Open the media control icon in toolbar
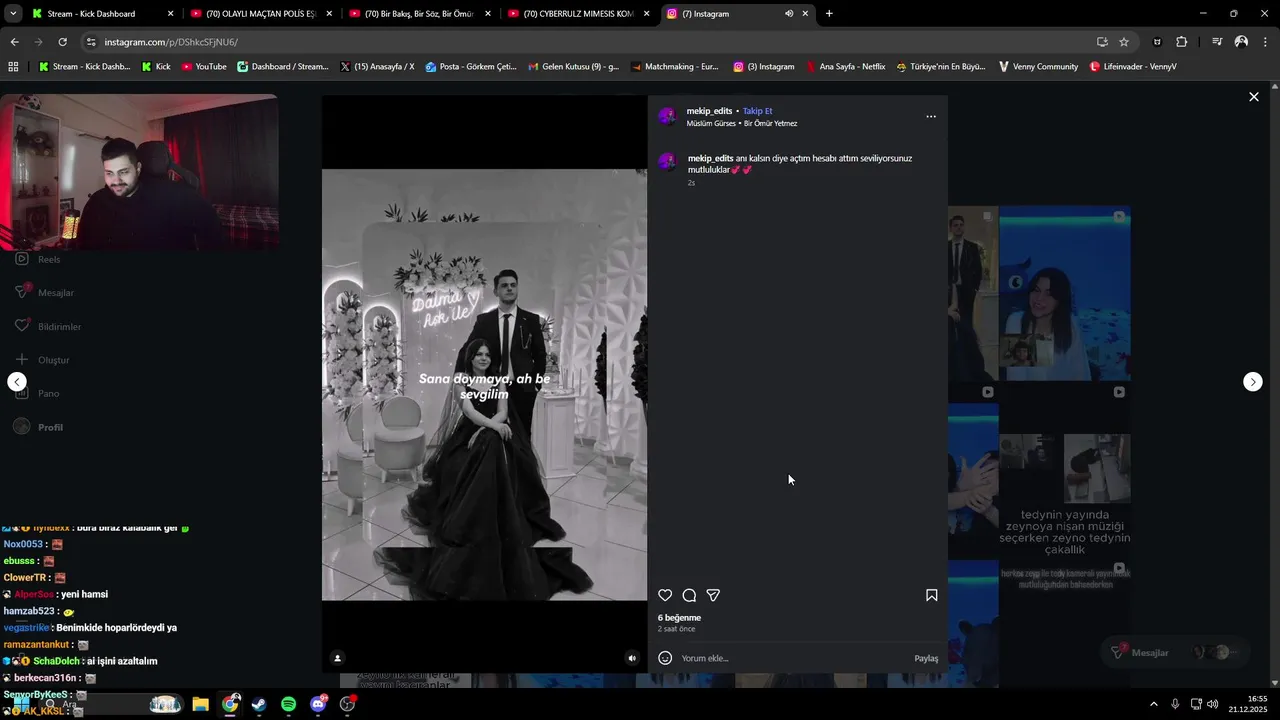The width and height of the screenshot is (1280, 720). click(x=1217, y=42)
